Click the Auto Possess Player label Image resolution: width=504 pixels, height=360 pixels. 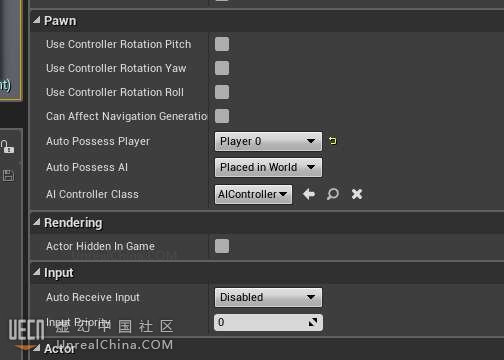tap(98, 141)
